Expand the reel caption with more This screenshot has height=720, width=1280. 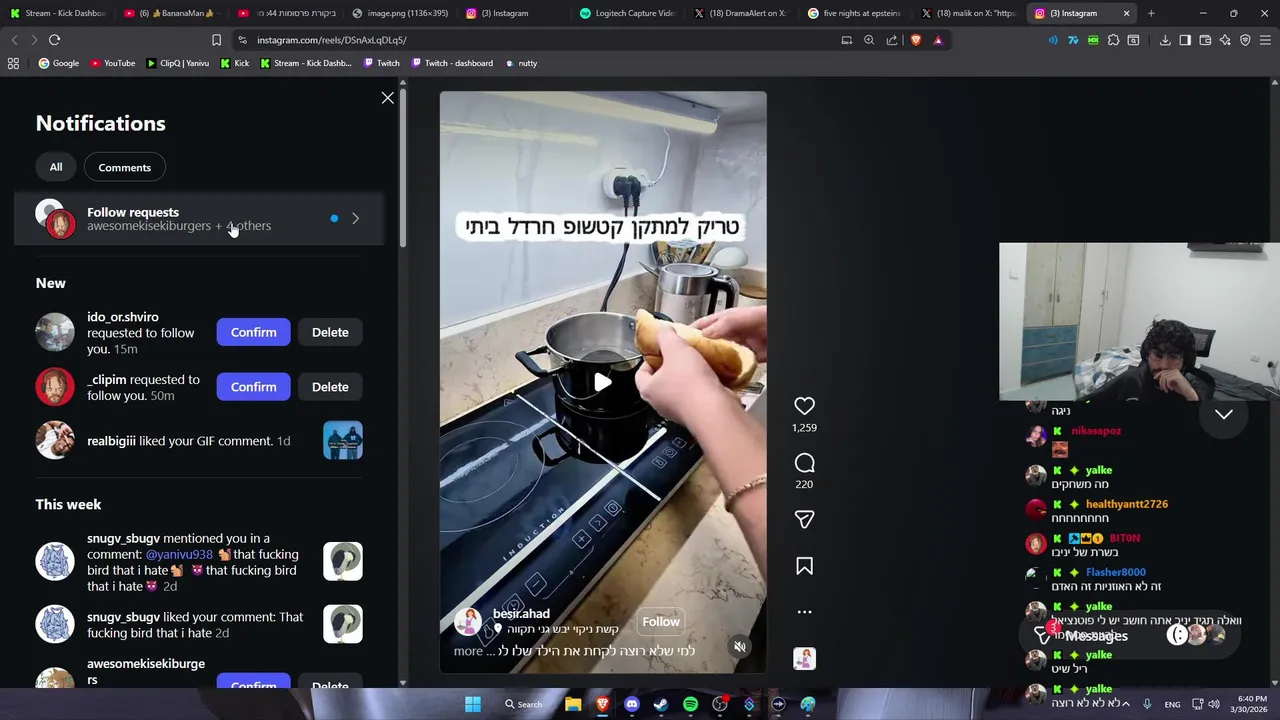point(468,651)
